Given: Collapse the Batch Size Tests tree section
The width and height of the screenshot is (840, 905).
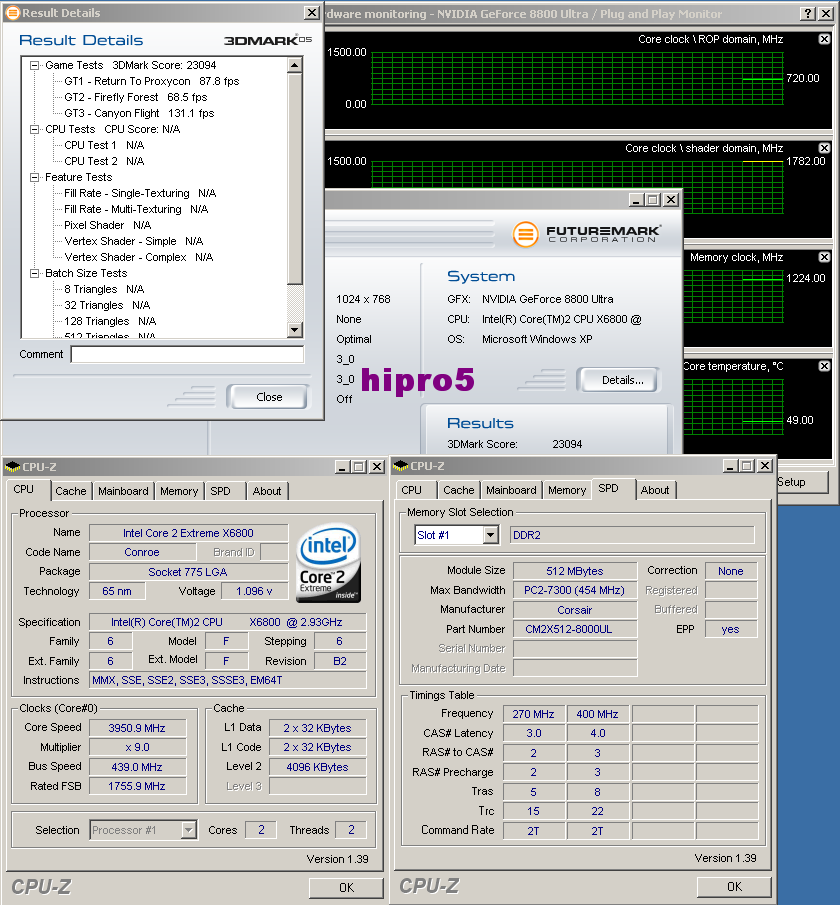Looking at the screenshot, I should click(34, 273).
